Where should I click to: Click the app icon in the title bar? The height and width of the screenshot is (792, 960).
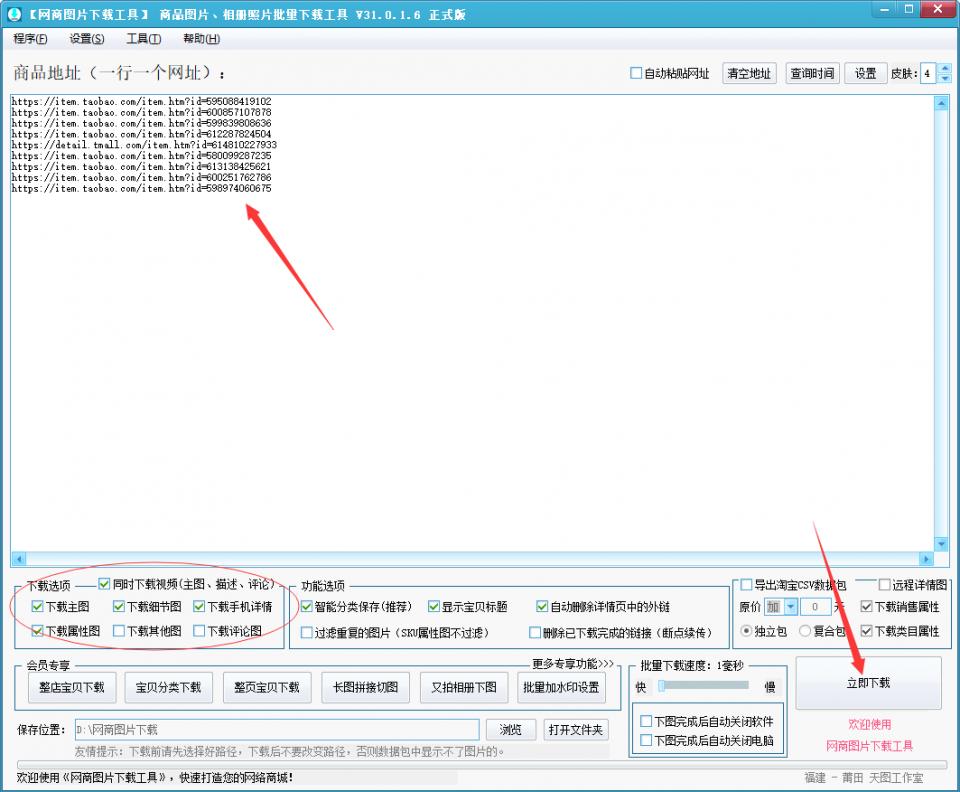[x=14, y=13]
